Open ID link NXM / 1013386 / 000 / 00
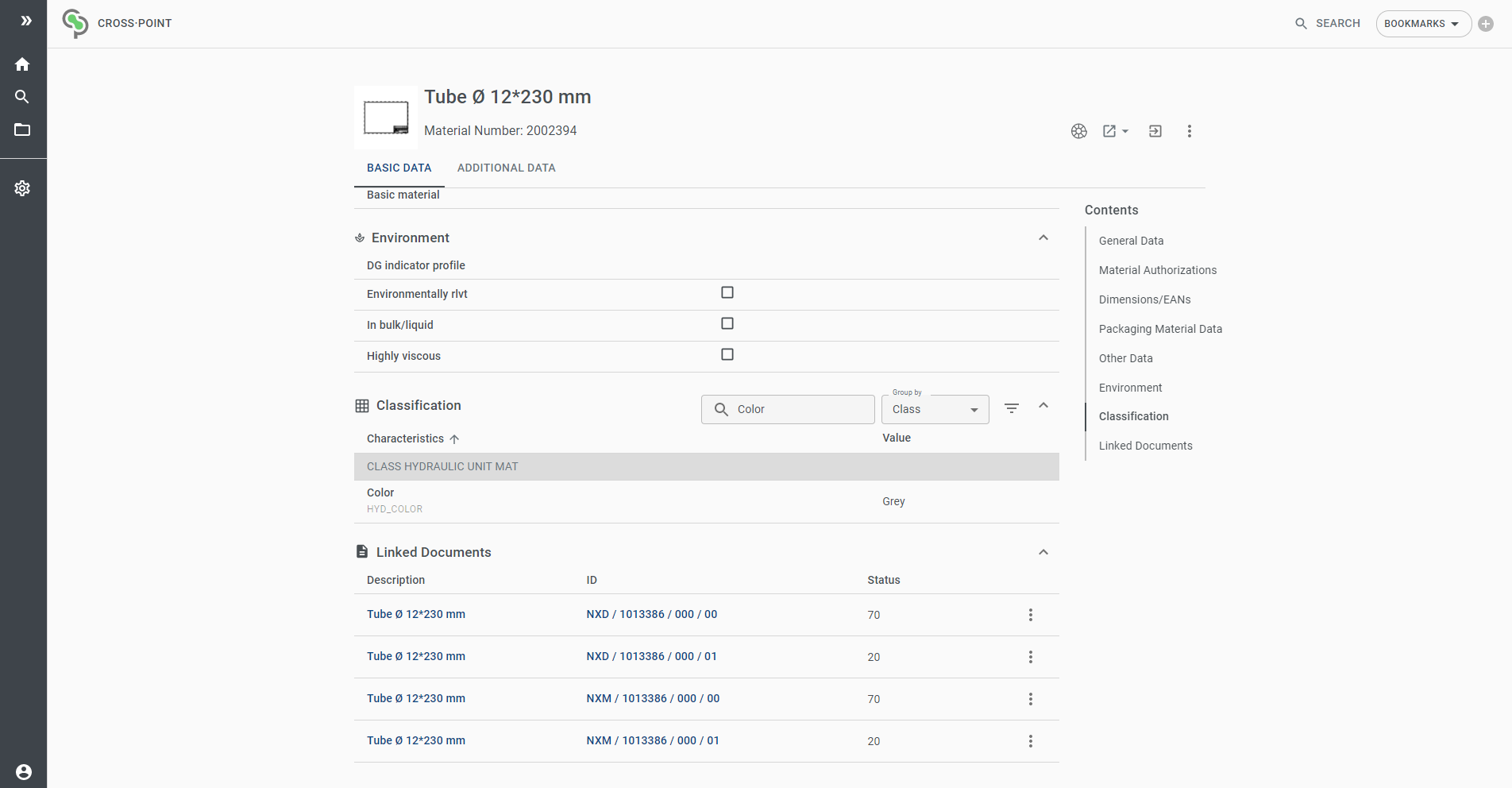The width and height of the screenshot is (1512, 788). click(x=653, y=698)
